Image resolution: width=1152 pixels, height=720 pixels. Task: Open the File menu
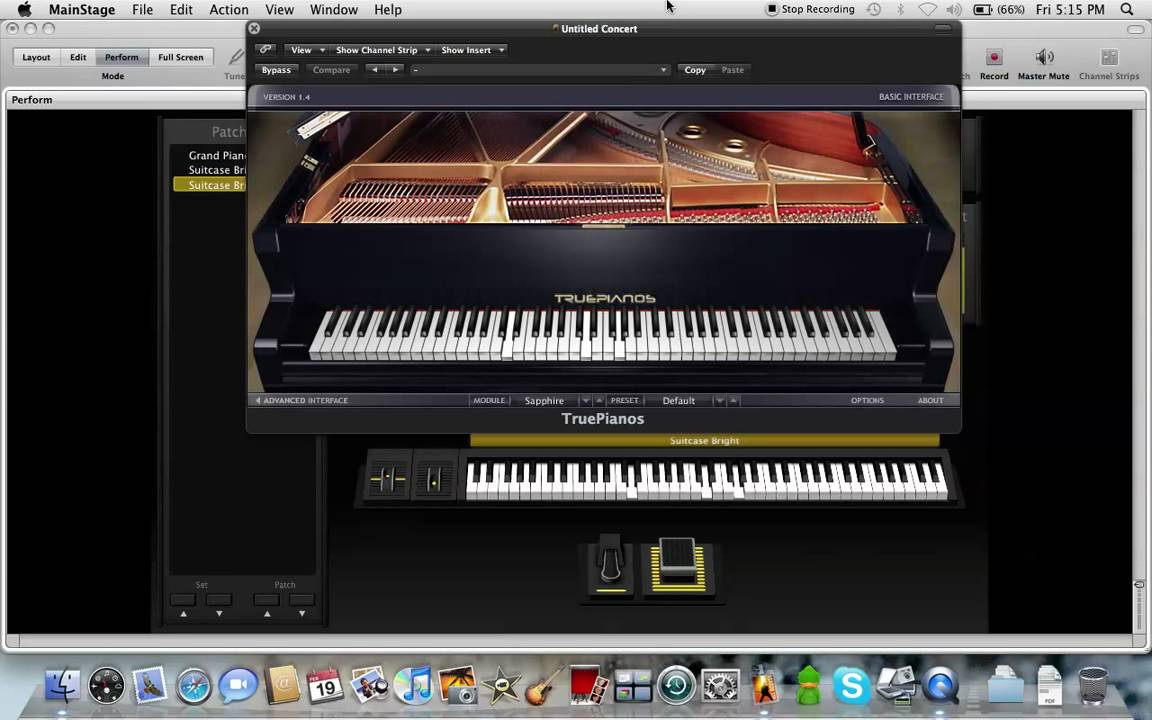coord(143,10)
